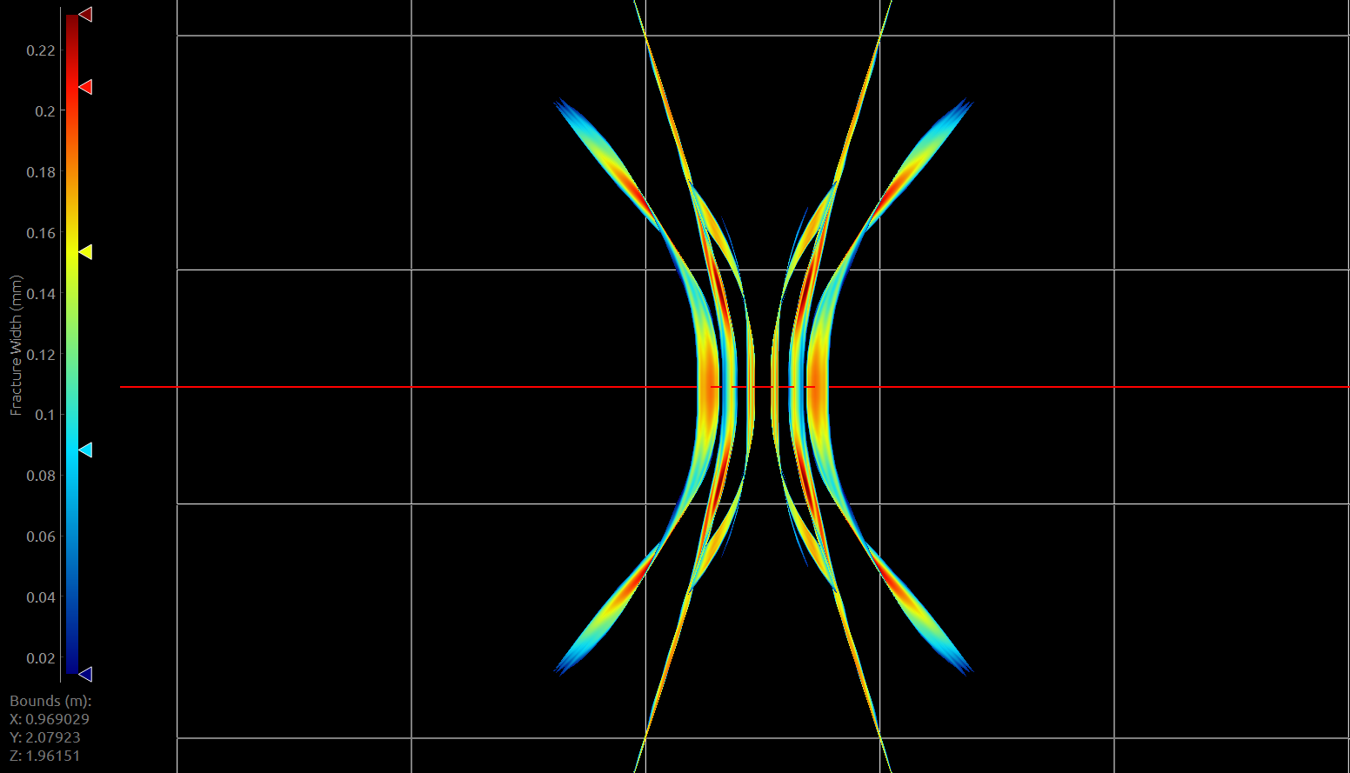Select the upper-left outer fracture wing
Image resolution: width=1350 pixels, height=773 pixels.
click(610, 165)
